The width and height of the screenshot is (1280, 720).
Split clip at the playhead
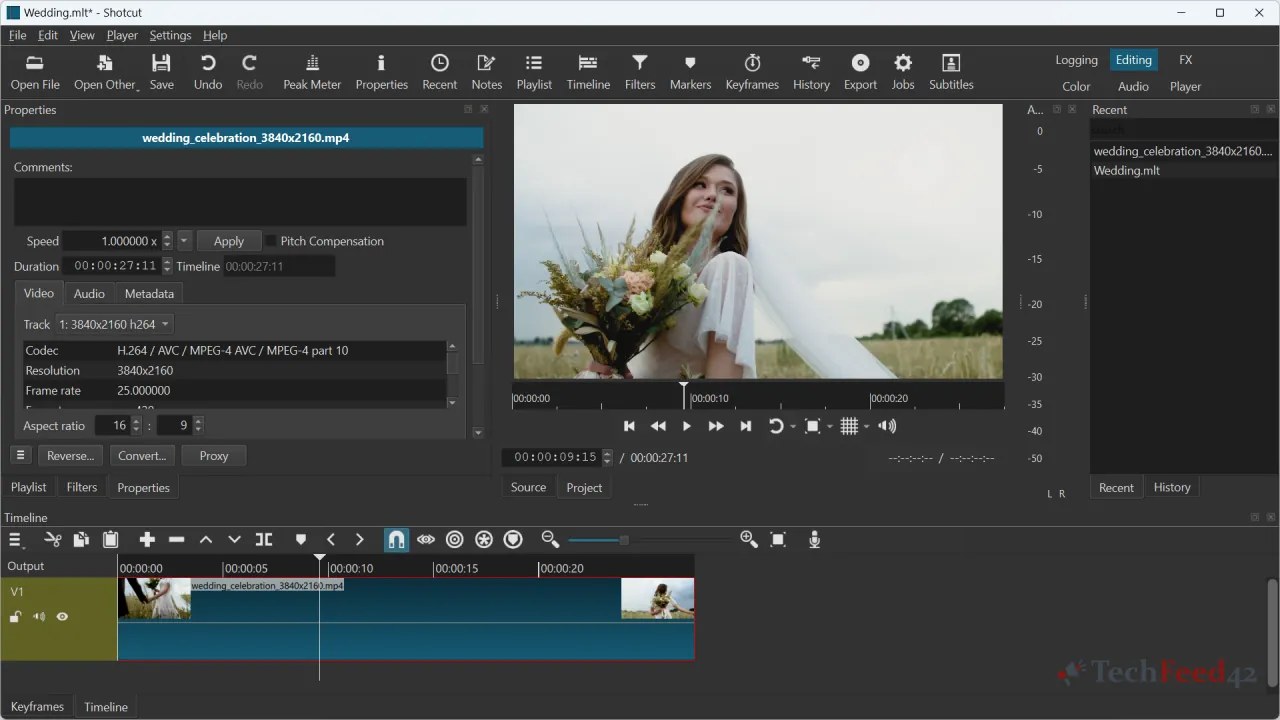click(x=264, y=540)
